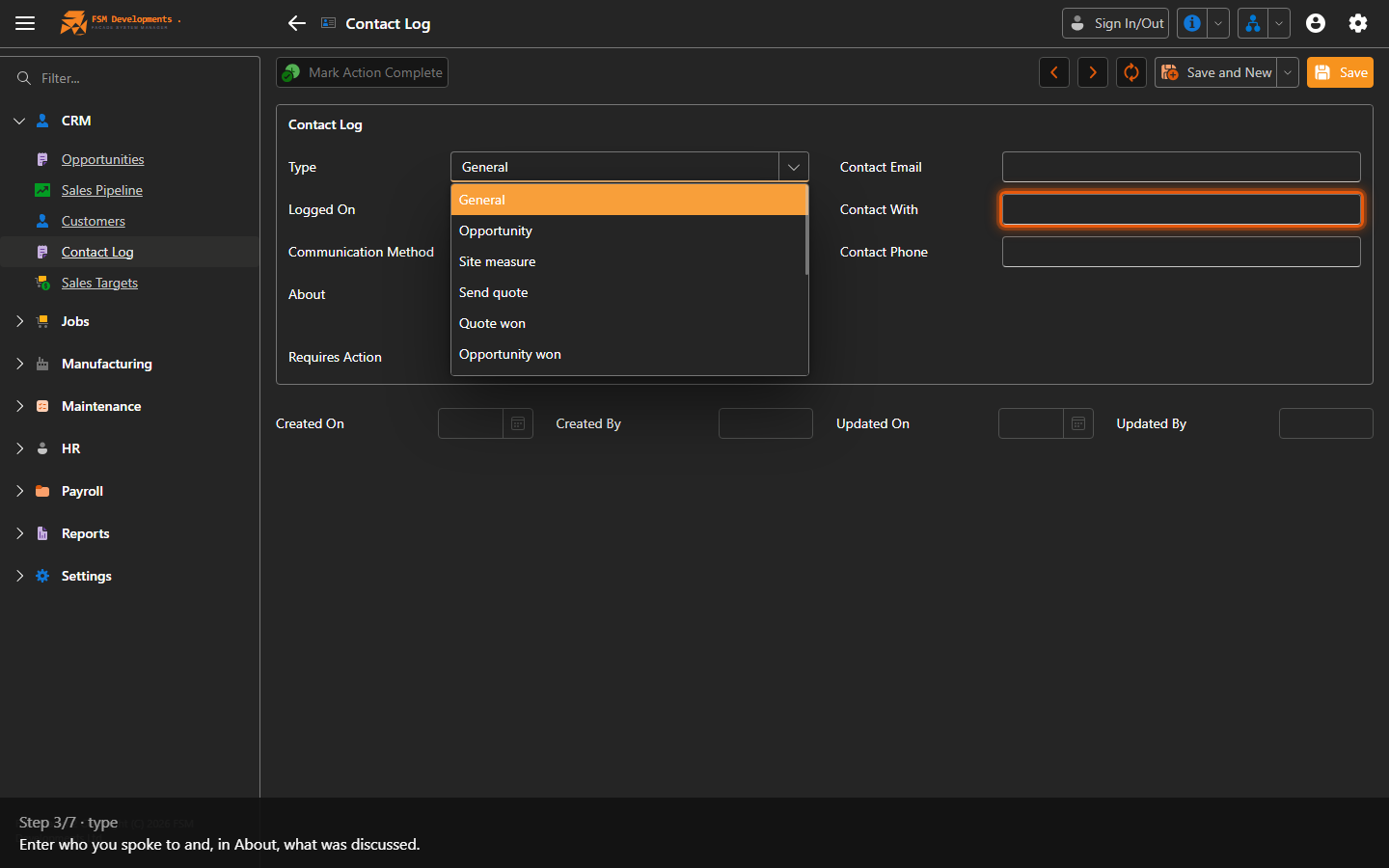Select Opportunity from the Type list
Screen dimensions: 1389x868
coord(628,231)
